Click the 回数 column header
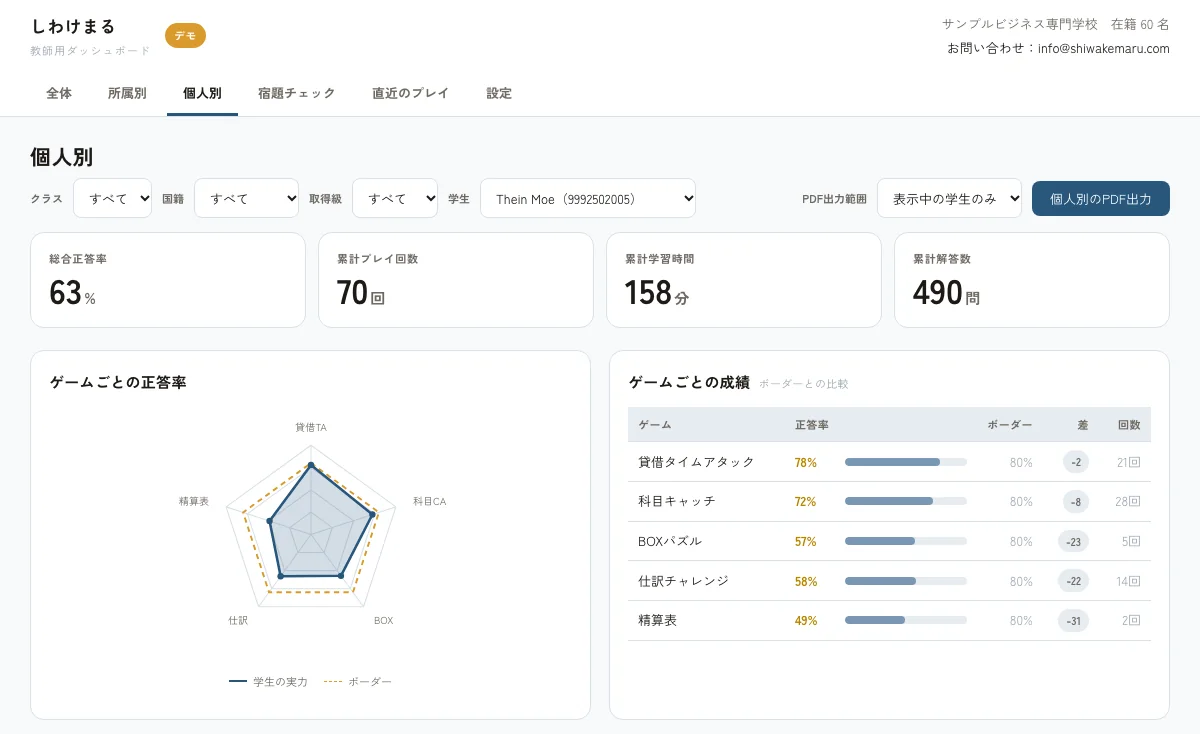Image resolution: width=1200 pixels, height=734 pixels. (x=1129, y=424)
